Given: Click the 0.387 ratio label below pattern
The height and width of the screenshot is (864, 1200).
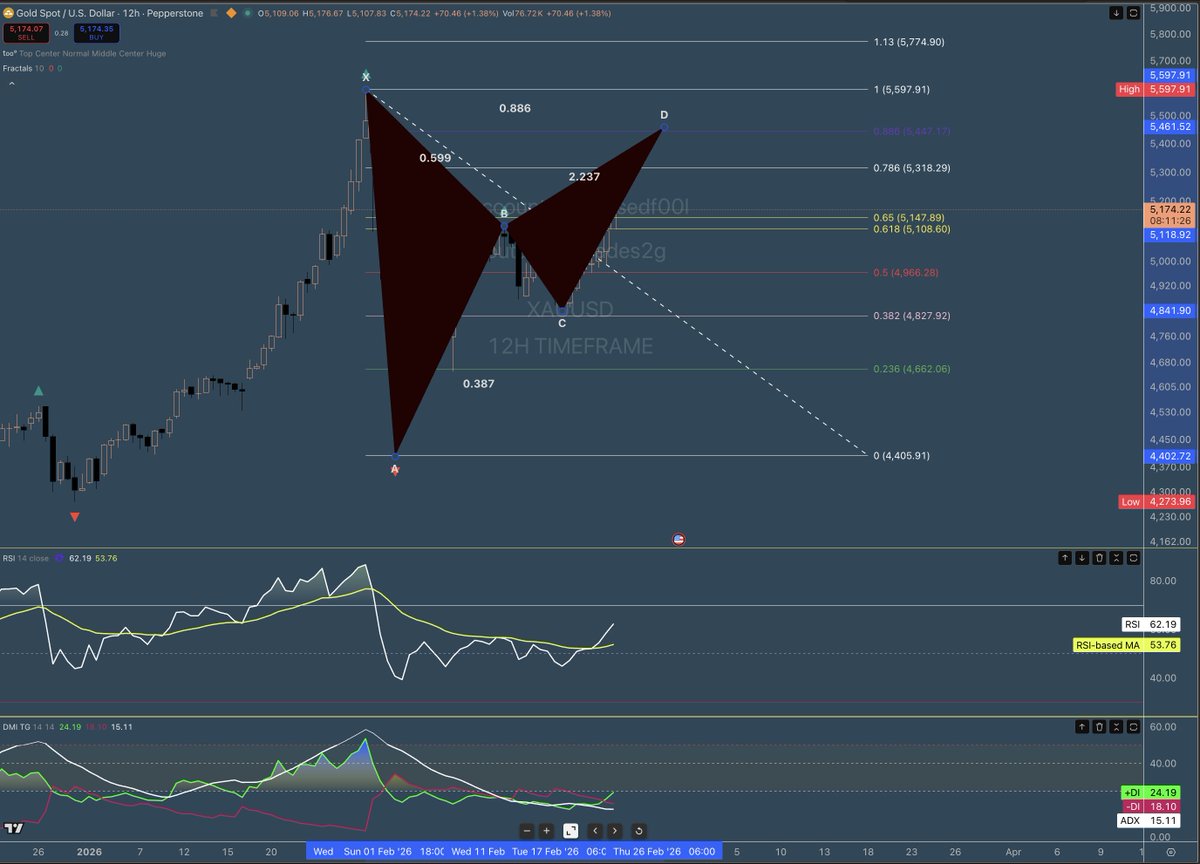Looking at the screenshot, I should [x=478, y=383].
